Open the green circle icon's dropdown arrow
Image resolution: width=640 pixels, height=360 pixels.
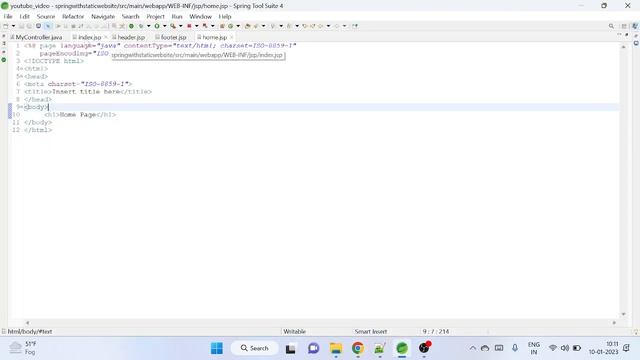(x=164, y=26)
